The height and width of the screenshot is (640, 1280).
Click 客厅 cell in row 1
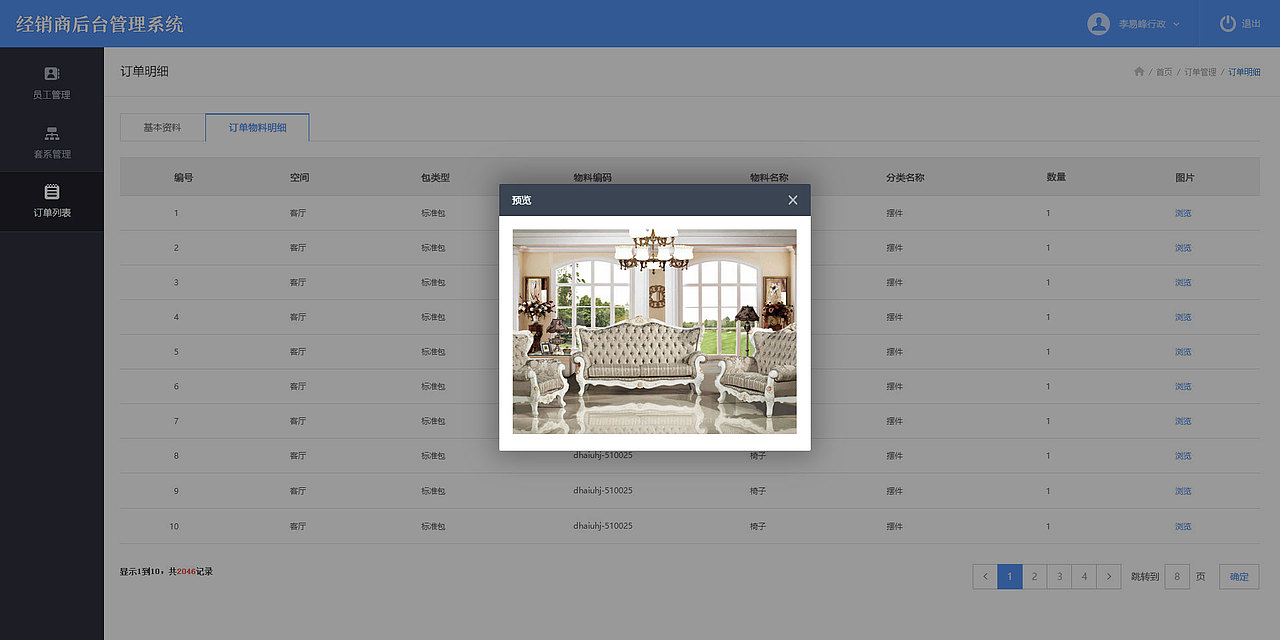(298, 213)
